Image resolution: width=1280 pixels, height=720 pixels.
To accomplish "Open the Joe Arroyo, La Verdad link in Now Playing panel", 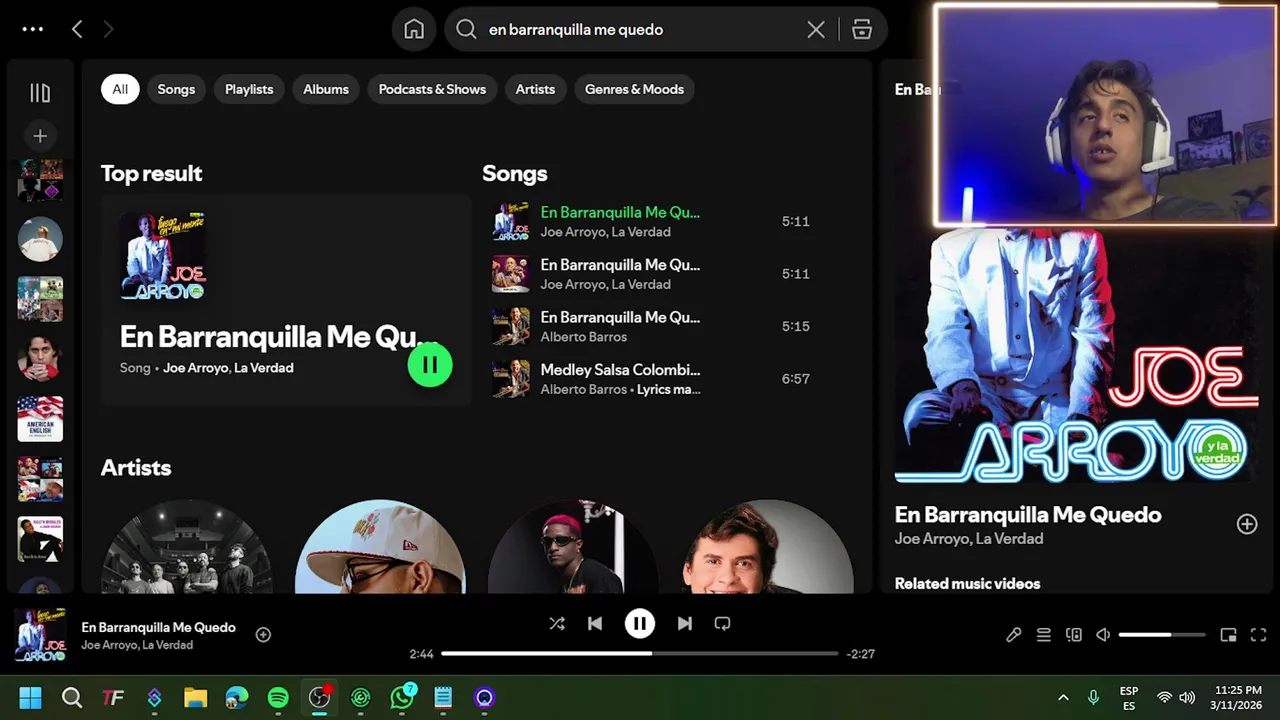I will click(969, 539).
